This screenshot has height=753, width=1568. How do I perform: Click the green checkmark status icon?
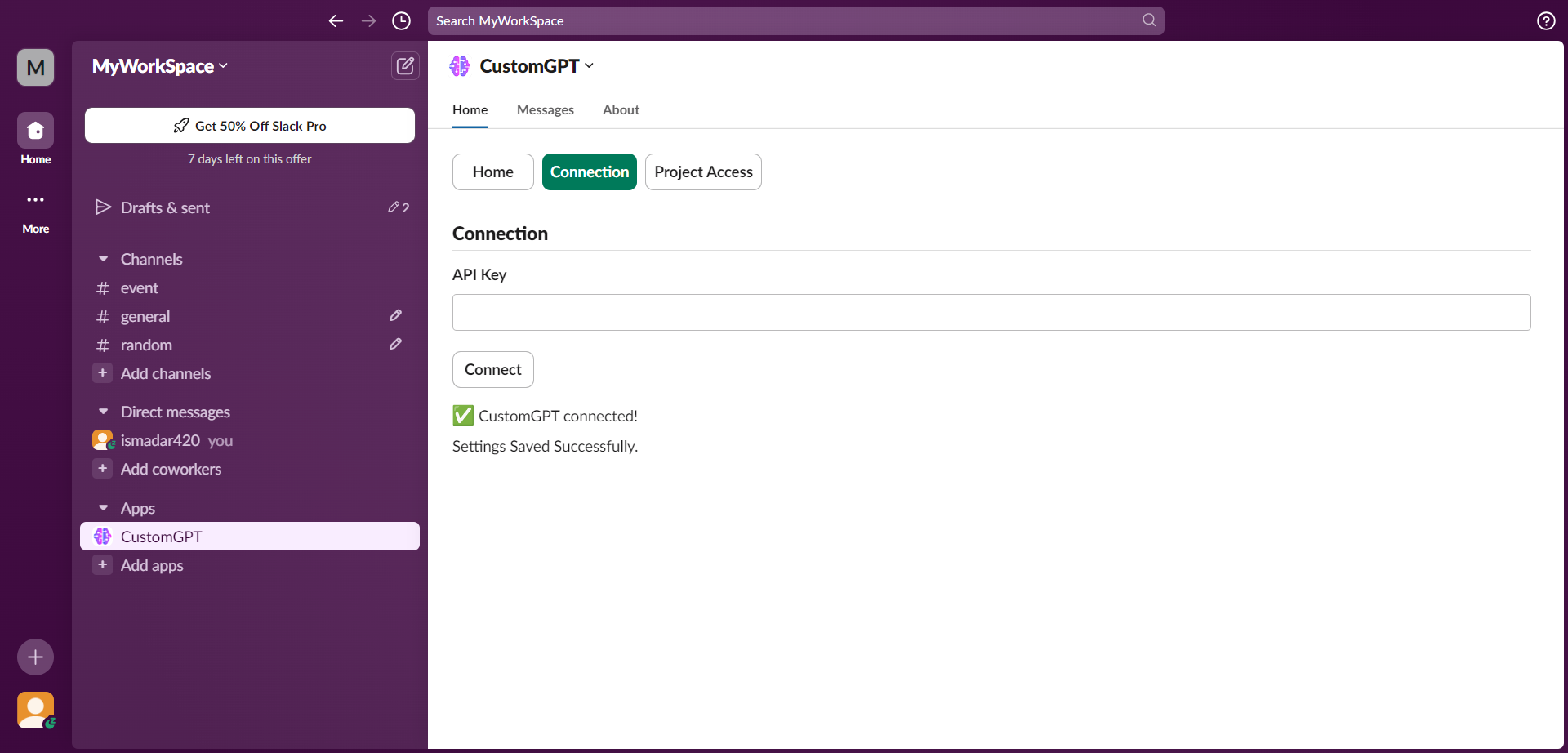463,415
